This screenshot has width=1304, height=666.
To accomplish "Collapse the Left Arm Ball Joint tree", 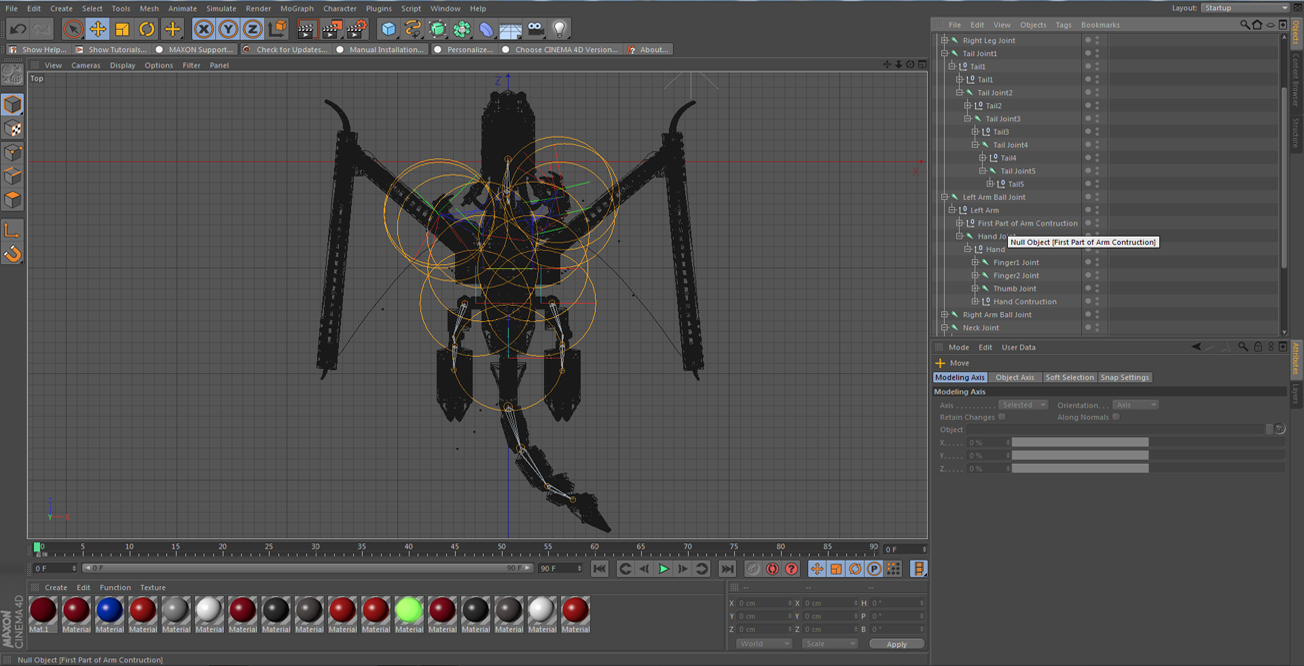I will (x=945, y=197).
